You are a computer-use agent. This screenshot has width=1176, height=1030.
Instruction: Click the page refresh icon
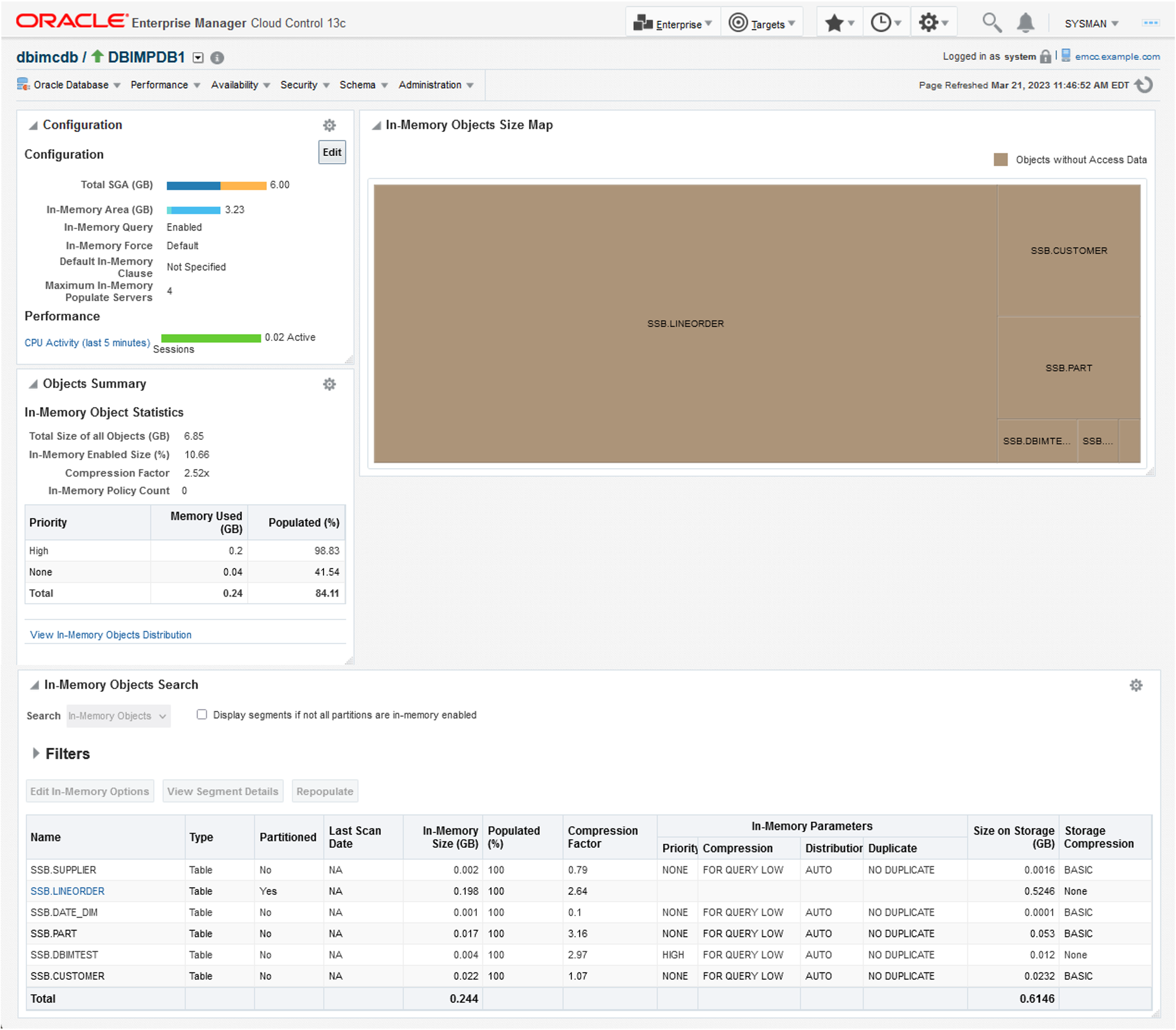click(1145, 85)
